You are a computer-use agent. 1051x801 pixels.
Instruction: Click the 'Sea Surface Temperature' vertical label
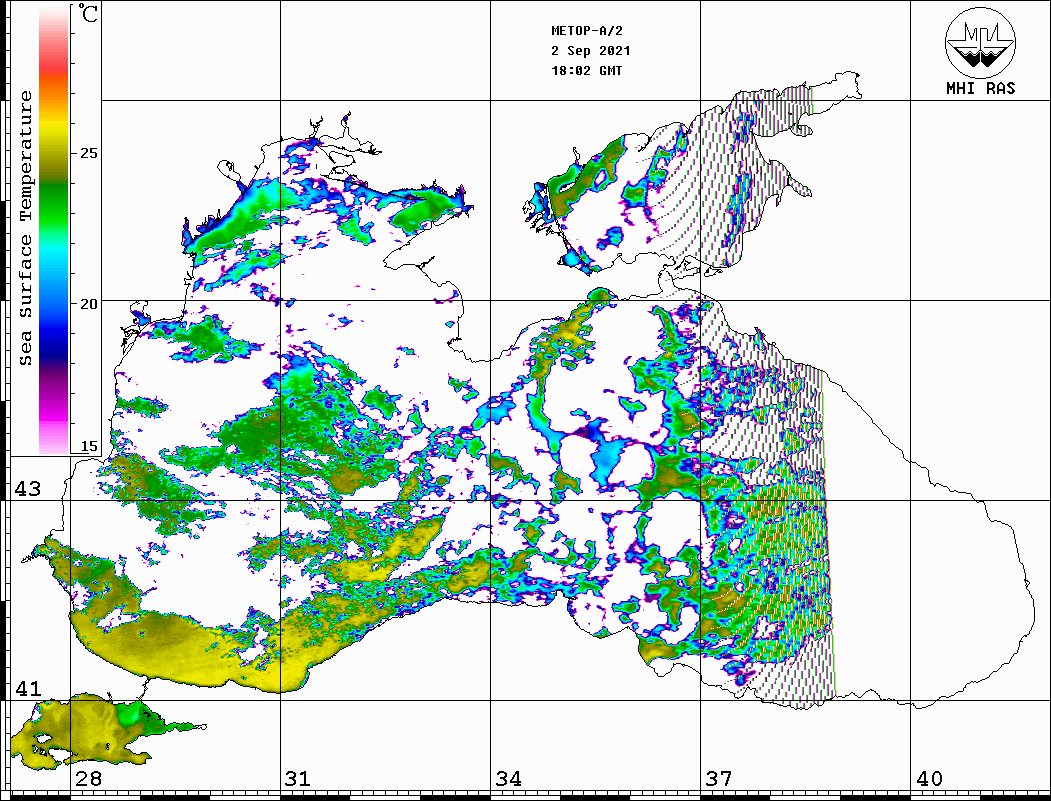pos(25,228)
